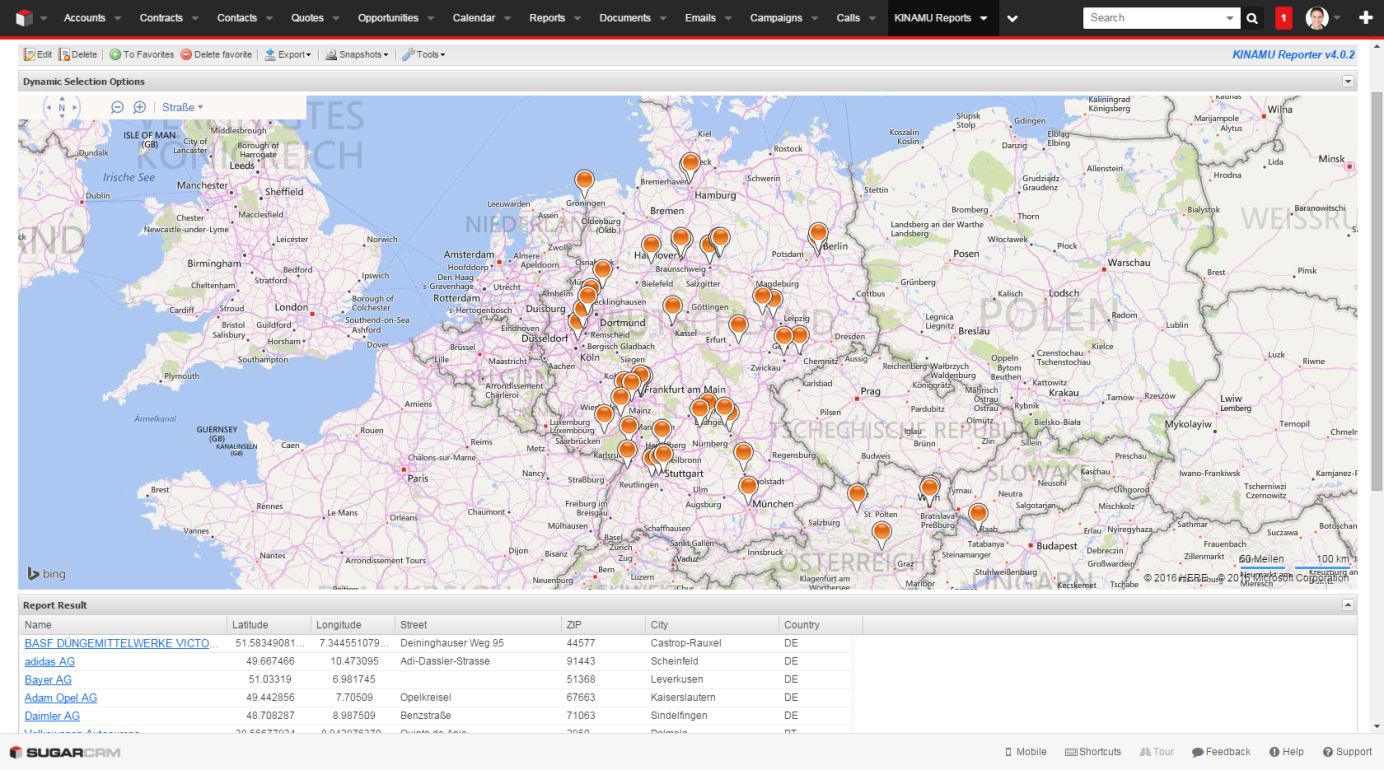Open the red notifications badge
The height and width of the screenshot is (770, 1384).
click(1284, 18)
